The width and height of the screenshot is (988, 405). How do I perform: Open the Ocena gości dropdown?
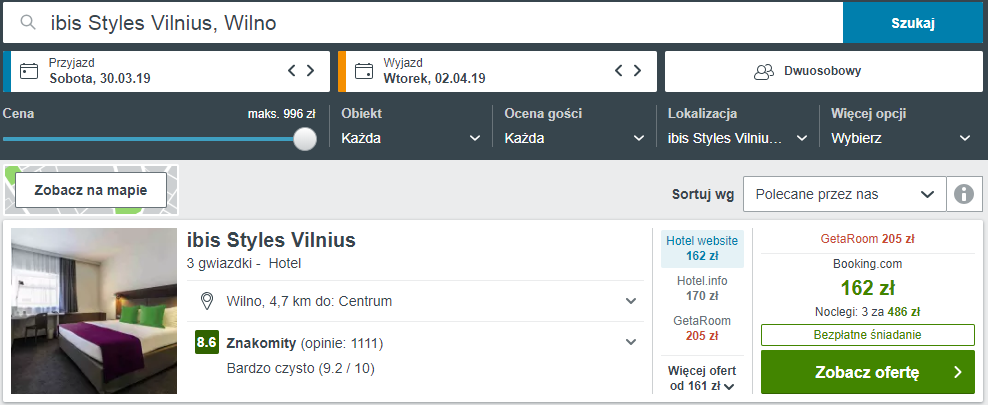tap(574, 138)
